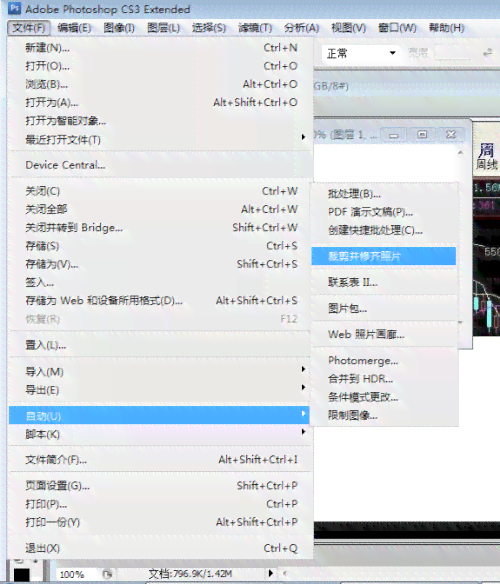Open status bar info arrow menu

point(271,573)
